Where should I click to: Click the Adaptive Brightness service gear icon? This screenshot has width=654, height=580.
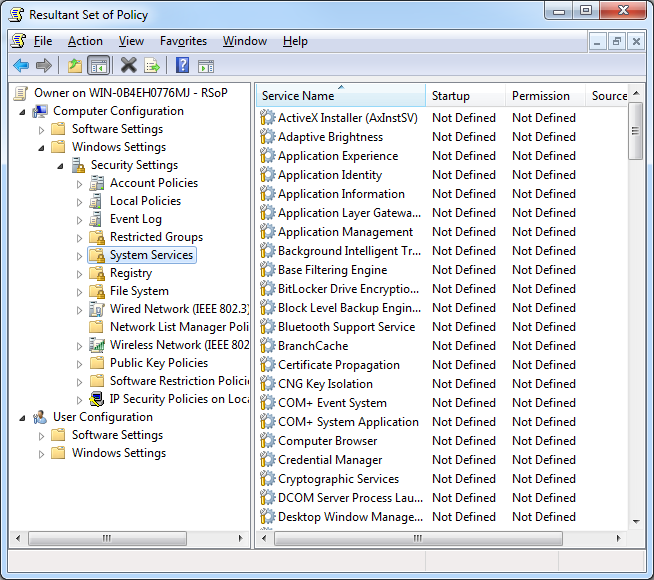(x=267, y=137)
